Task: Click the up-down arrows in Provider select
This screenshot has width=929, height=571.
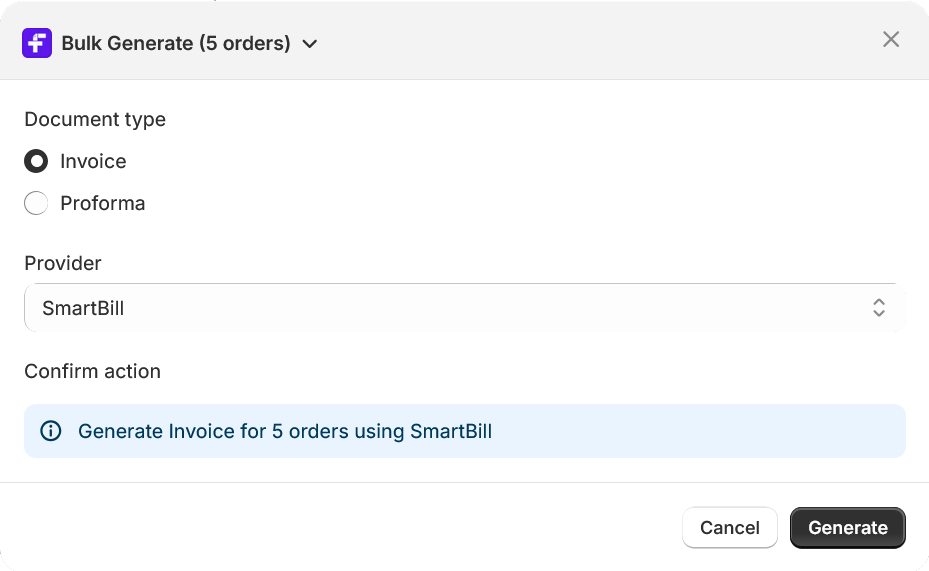Action: point(879,308)
